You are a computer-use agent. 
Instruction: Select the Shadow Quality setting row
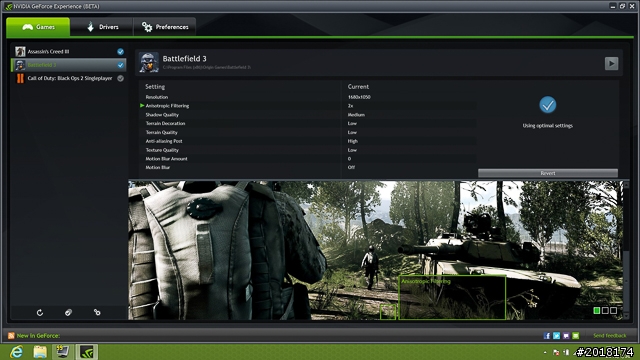point(307,115)
